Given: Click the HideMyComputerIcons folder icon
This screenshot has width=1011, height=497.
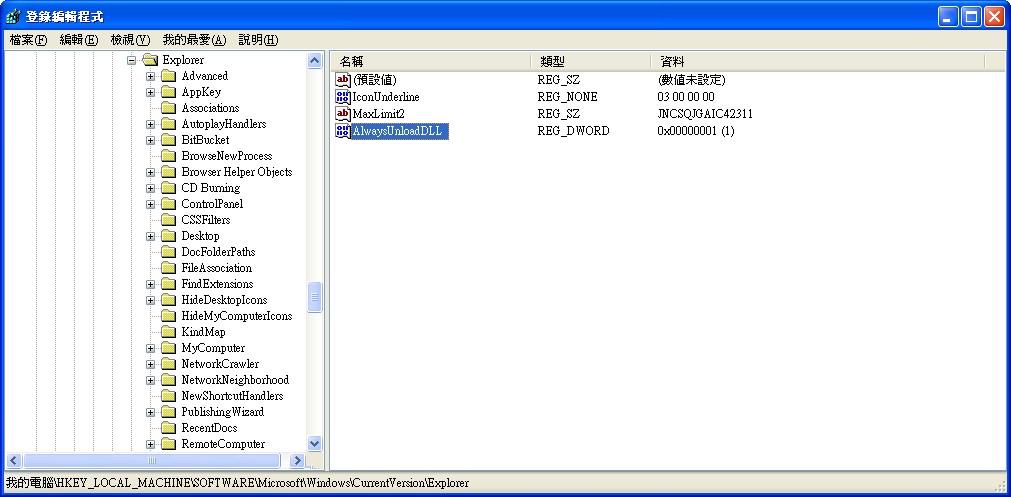Looking at the screenshot, I should 168,316.
